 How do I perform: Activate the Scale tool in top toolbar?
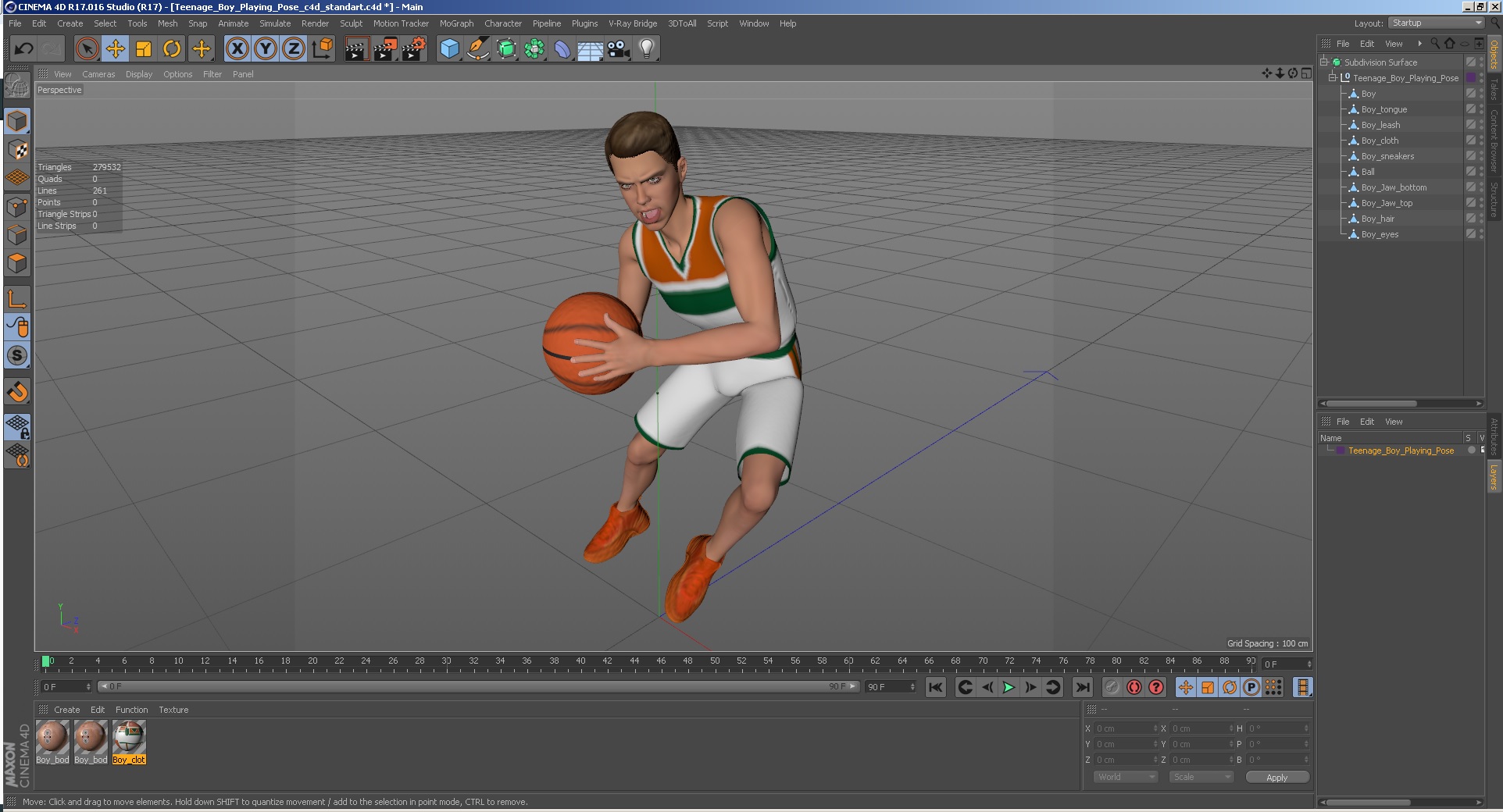pos(144,49)
